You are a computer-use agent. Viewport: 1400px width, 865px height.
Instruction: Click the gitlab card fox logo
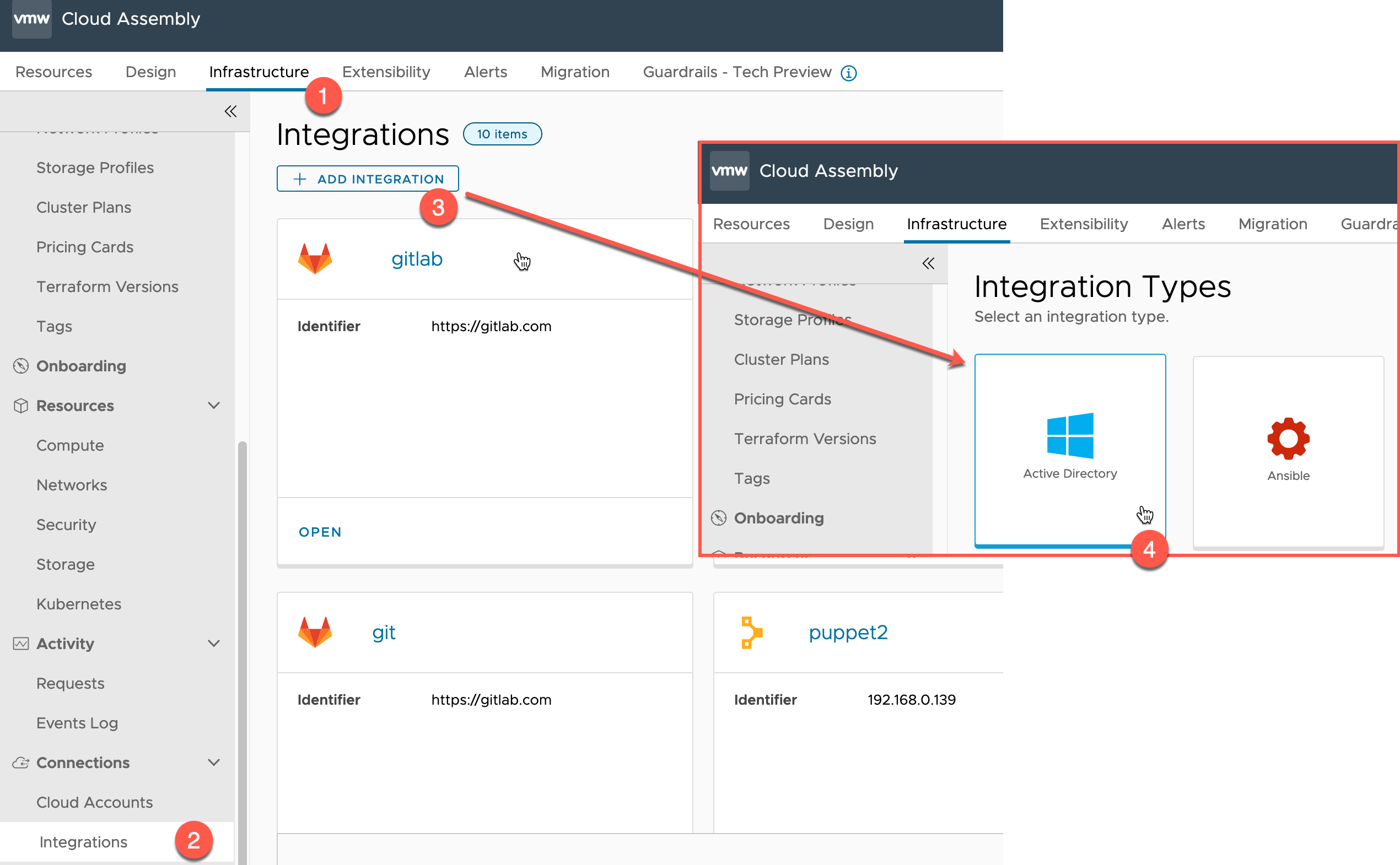click(x=315, y=258)
